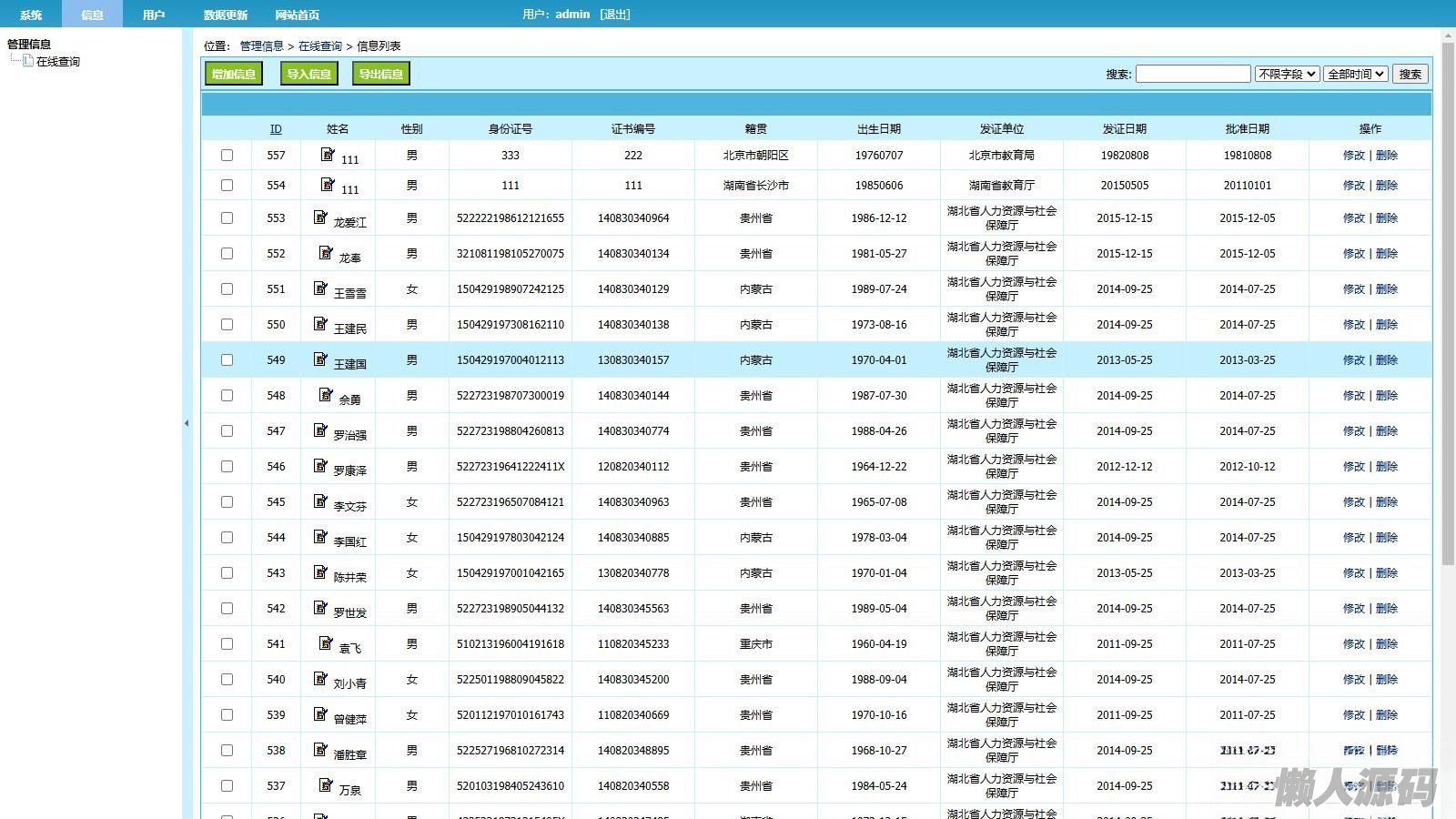Click the document icon next to 罗治强
1456x819 pixels.
[x=320, y=430]
